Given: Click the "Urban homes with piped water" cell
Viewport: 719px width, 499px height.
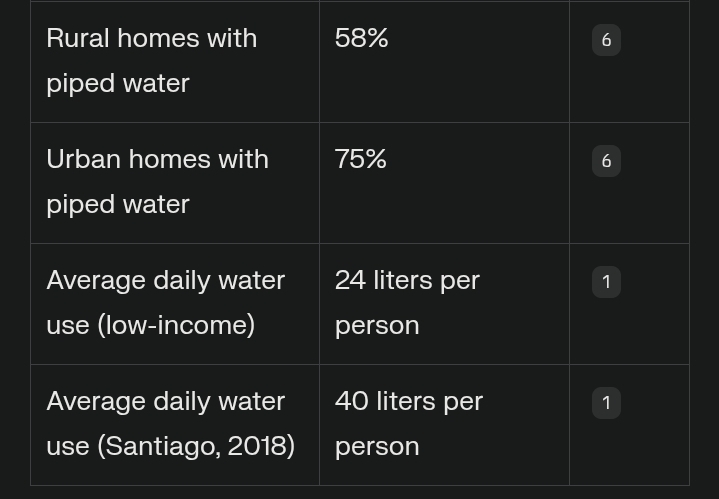Looking at the screenshot, I should point(157,181).
